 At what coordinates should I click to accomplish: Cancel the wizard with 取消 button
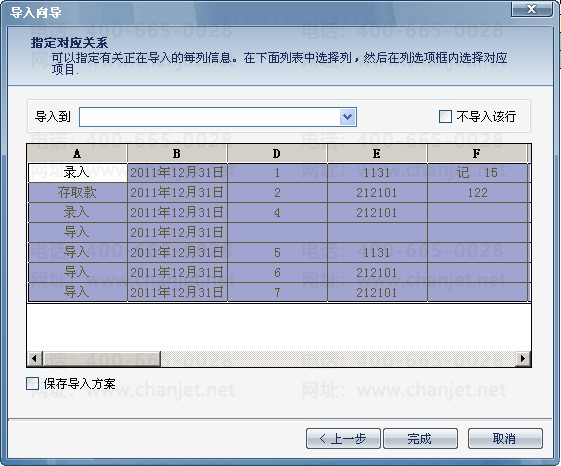click(x=505, y=438)
